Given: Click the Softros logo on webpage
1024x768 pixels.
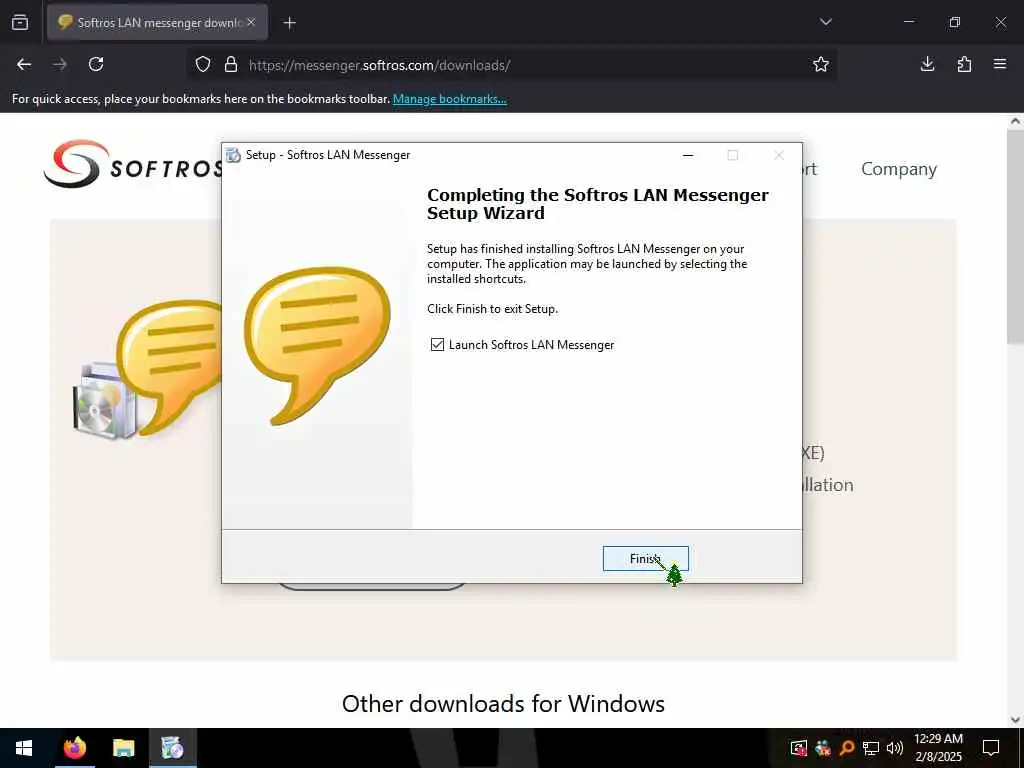Looking at the screenshot, I should [x=133, y=164].
